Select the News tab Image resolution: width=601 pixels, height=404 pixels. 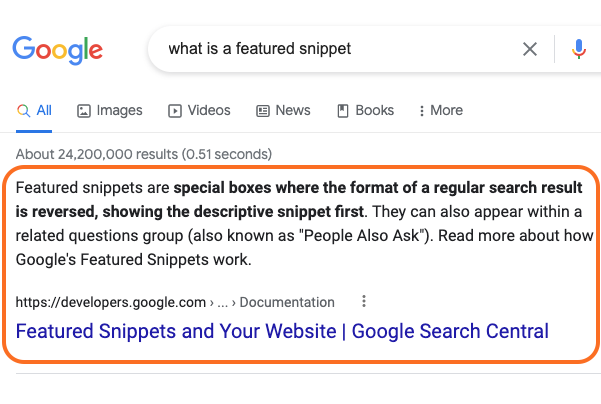coord(283,110)
